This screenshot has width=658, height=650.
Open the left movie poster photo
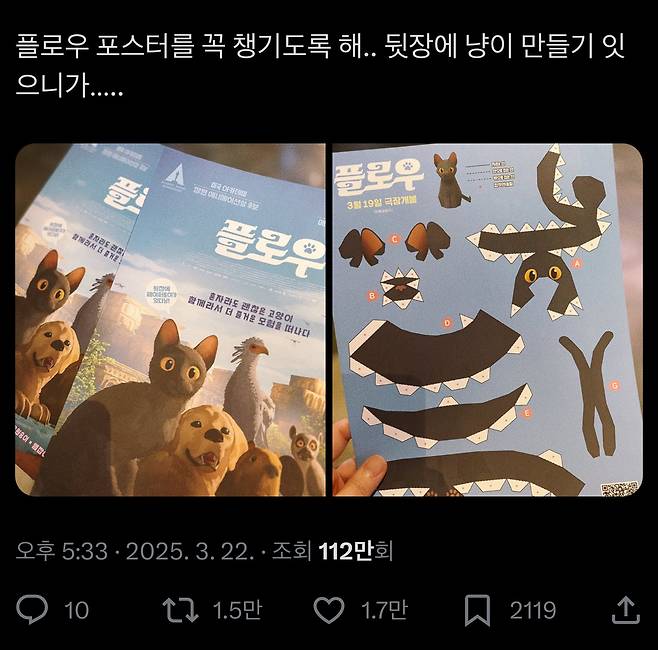[x=170, y=320]
